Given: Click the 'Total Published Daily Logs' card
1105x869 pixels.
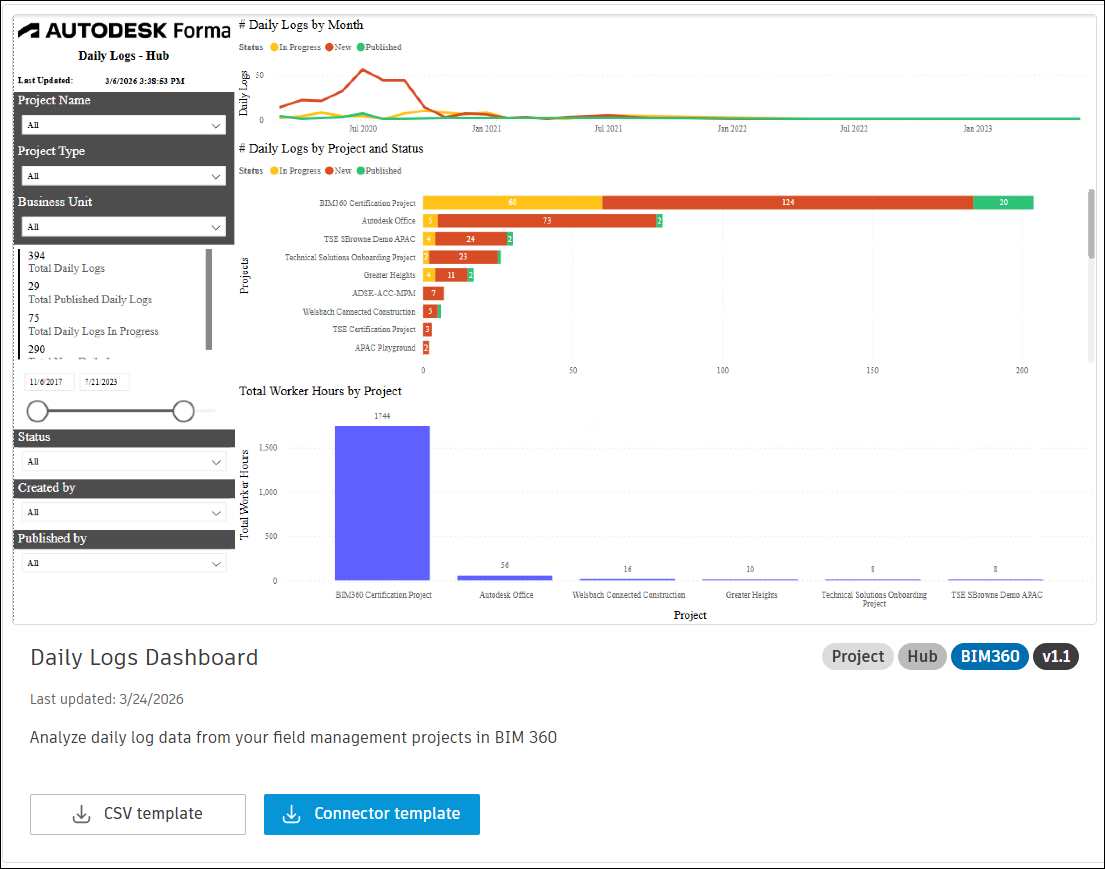Looking at the screenshot, I should tap(89, 293).
